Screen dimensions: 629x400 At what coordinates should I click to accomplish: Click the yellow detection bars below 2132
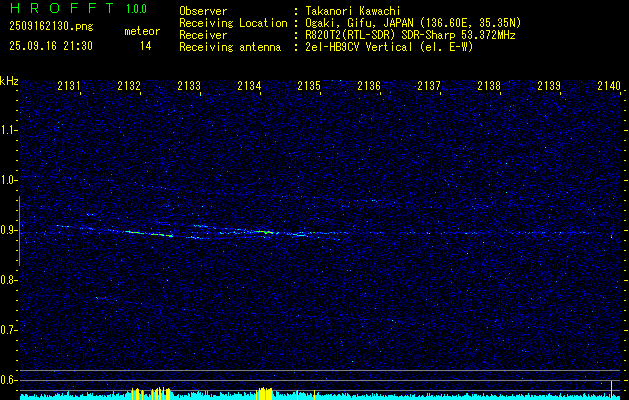tap(151, 394)
